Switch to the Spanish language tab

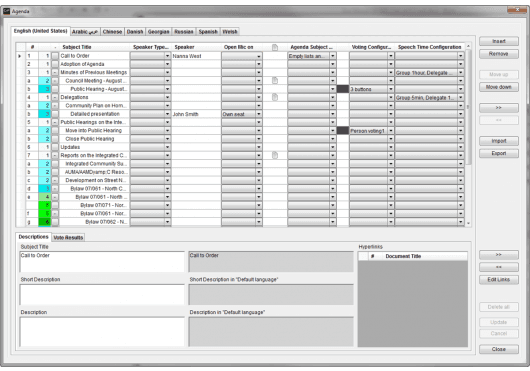tap(208, 32)
